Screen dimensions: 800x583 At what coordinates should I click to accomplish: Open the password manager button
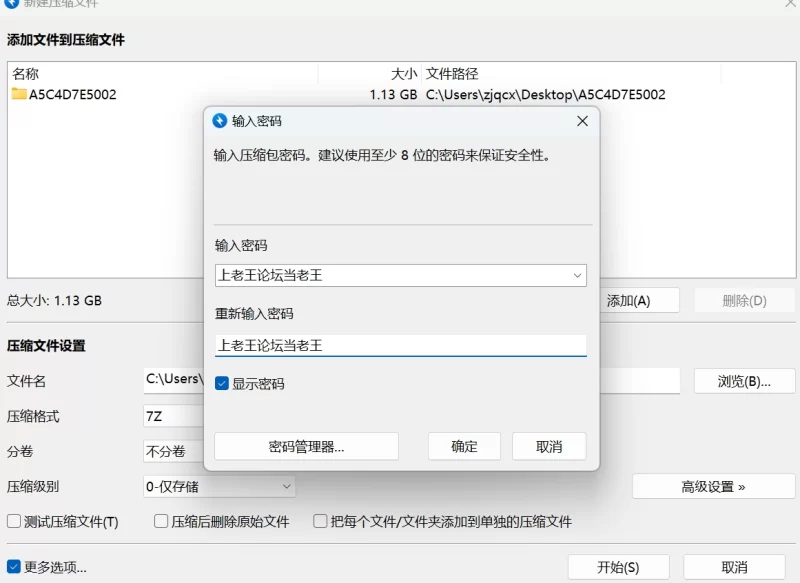point(306,447)
